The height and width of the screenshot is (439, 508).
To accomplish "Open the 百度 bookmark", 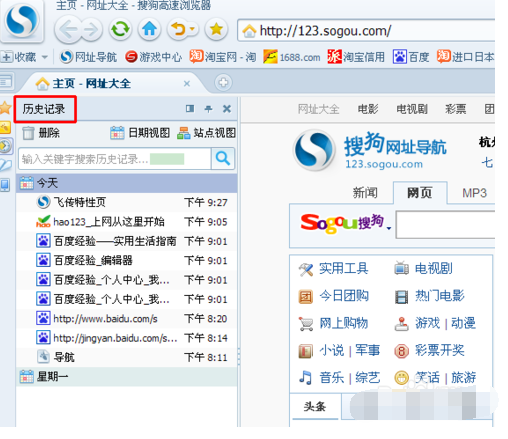I will click(x=411, y=57).
